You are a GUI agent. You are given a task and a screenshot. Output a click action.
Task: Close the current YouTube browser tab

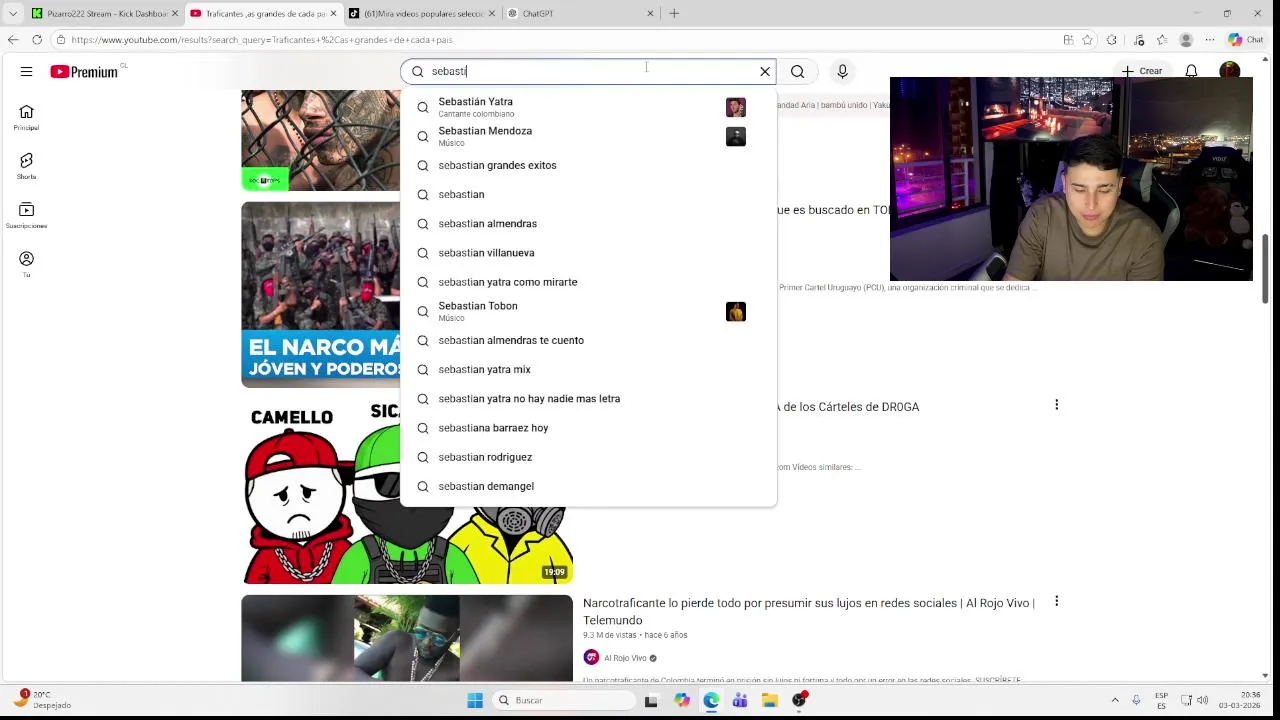(x=333, y=13)
